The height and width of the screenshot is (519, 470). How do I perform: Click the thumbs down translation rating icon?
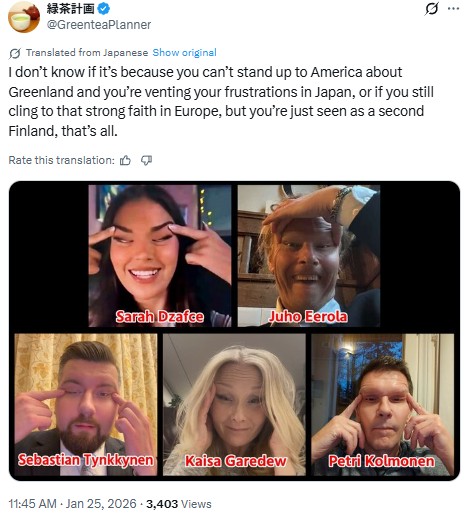click(x=146, y=161)
